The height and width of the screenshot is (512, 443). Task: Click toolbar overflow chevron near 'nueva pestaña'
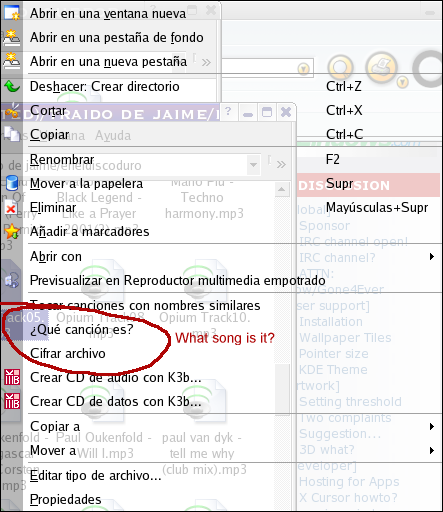pyautogui.click(x=206, y=62)
